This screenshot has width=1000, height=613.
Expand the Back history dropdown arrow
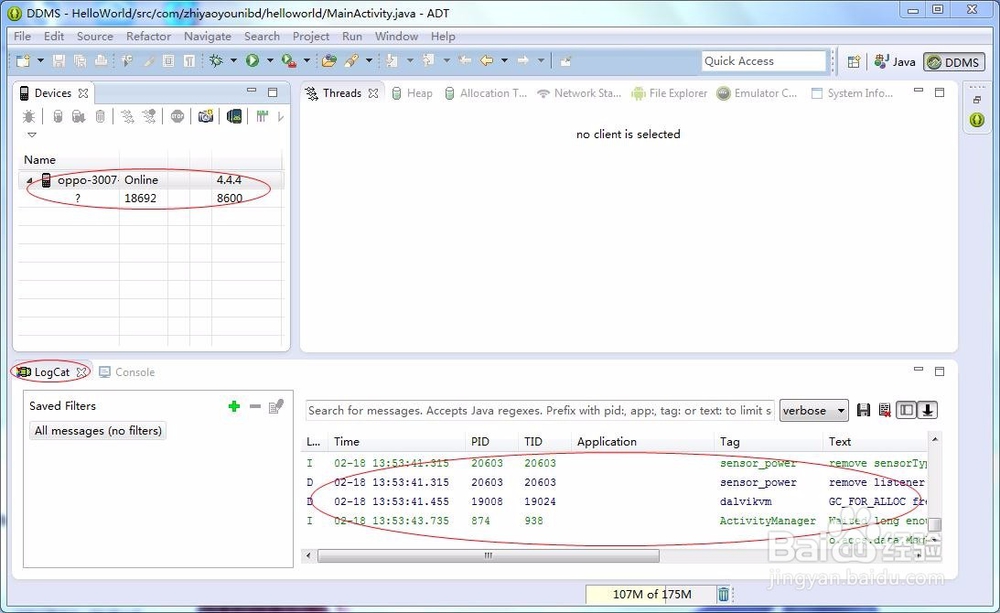click(504, 61)
